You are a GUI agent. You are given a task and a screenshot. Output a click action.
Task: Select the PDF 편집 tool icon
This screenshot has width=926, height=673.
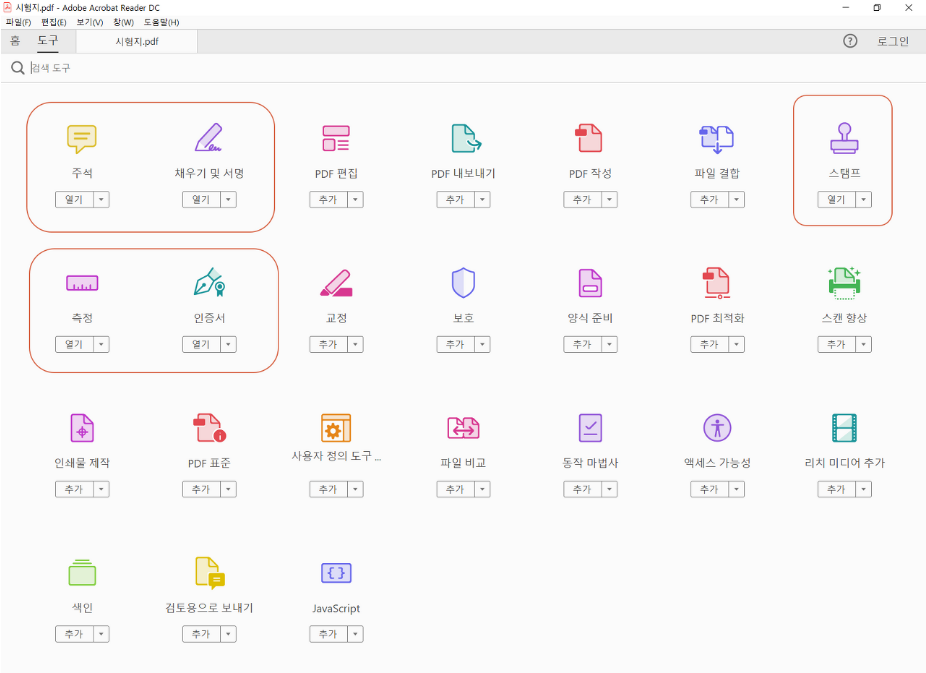pos(336,138)
